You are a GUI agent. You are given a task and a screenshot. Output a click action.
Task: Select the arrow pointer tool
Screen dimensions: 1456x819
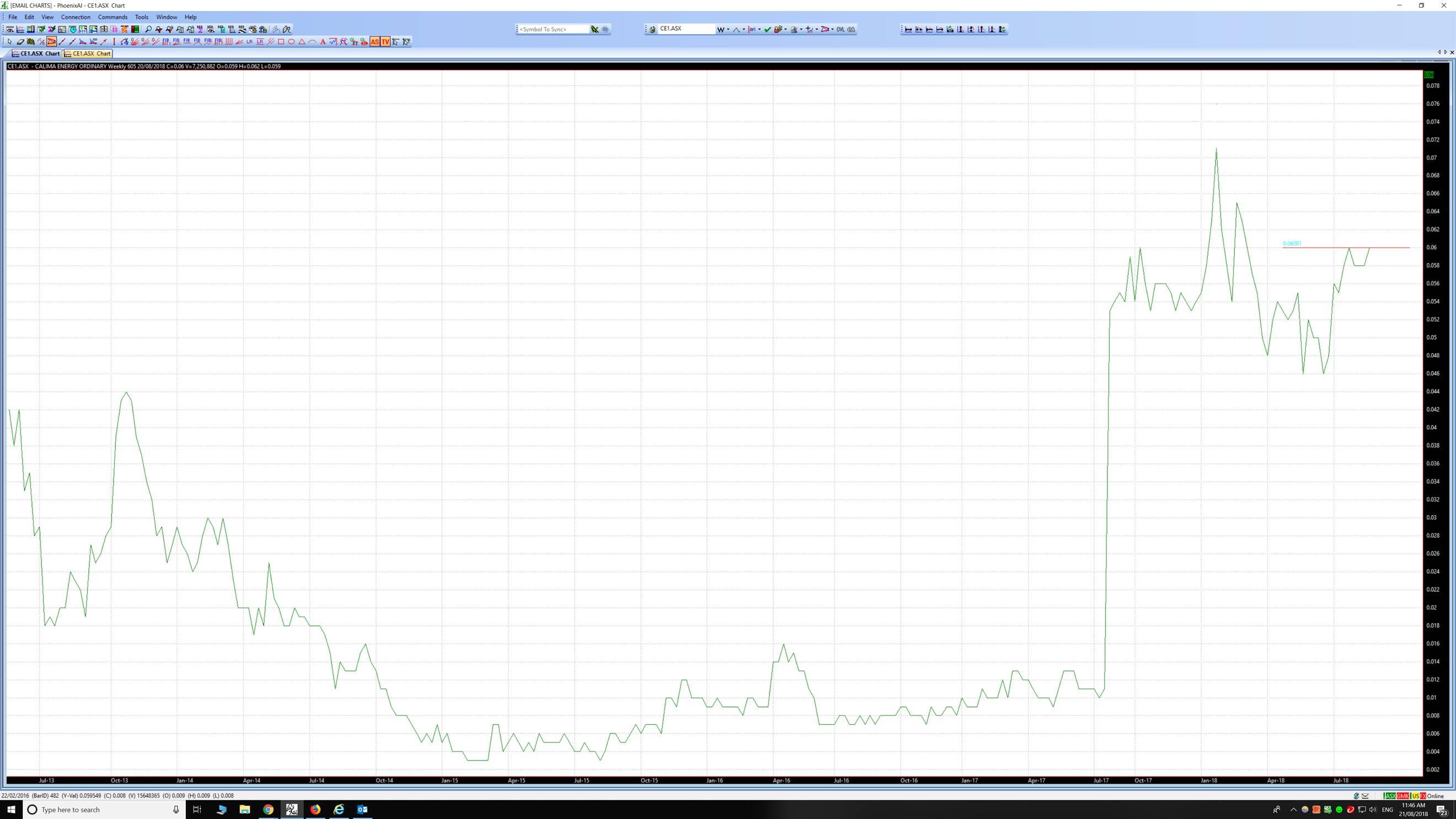tap(9, 41)
